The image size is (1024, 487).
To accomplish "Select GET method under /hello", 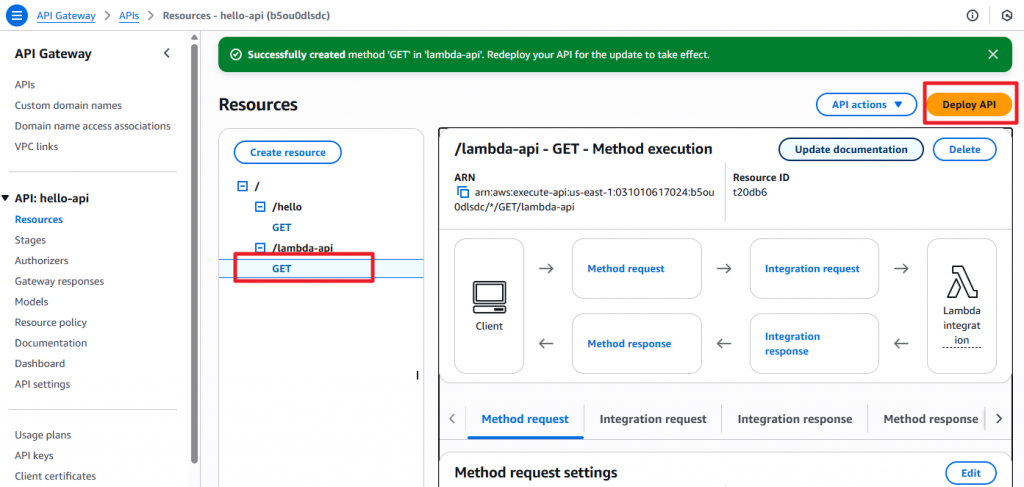I will point(282,227).
